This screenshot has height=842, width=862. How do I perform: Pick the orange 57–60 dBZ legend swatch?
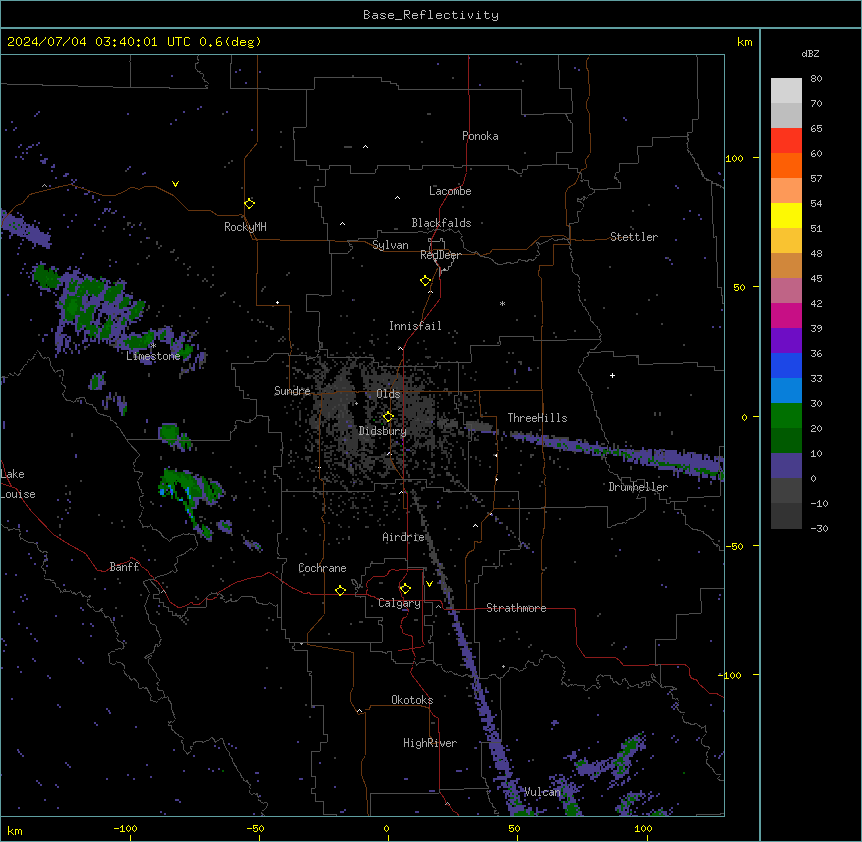(x=786, y=165)
